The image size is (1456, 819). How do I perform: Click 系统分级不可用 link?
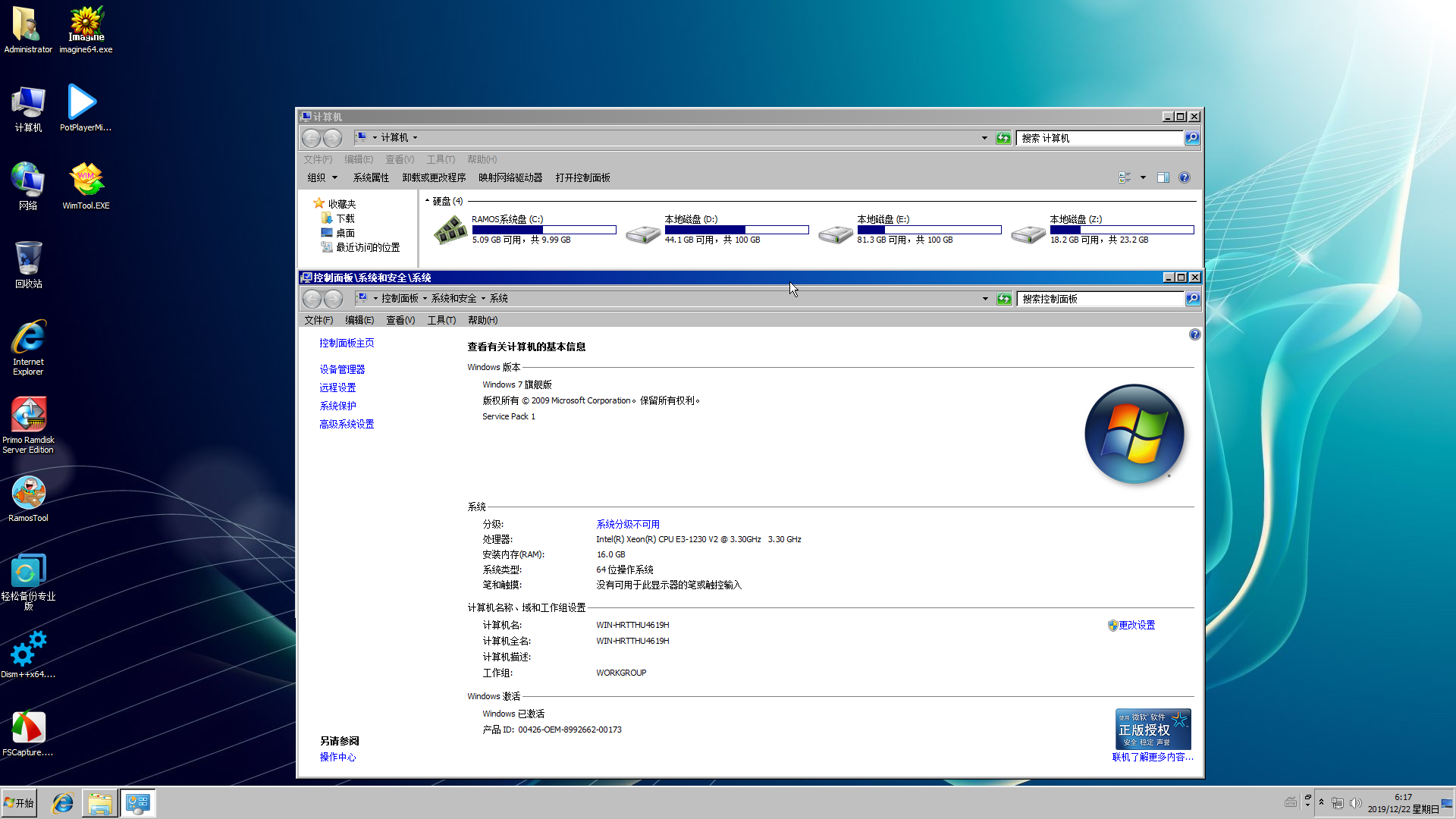(x=628, y=524)
